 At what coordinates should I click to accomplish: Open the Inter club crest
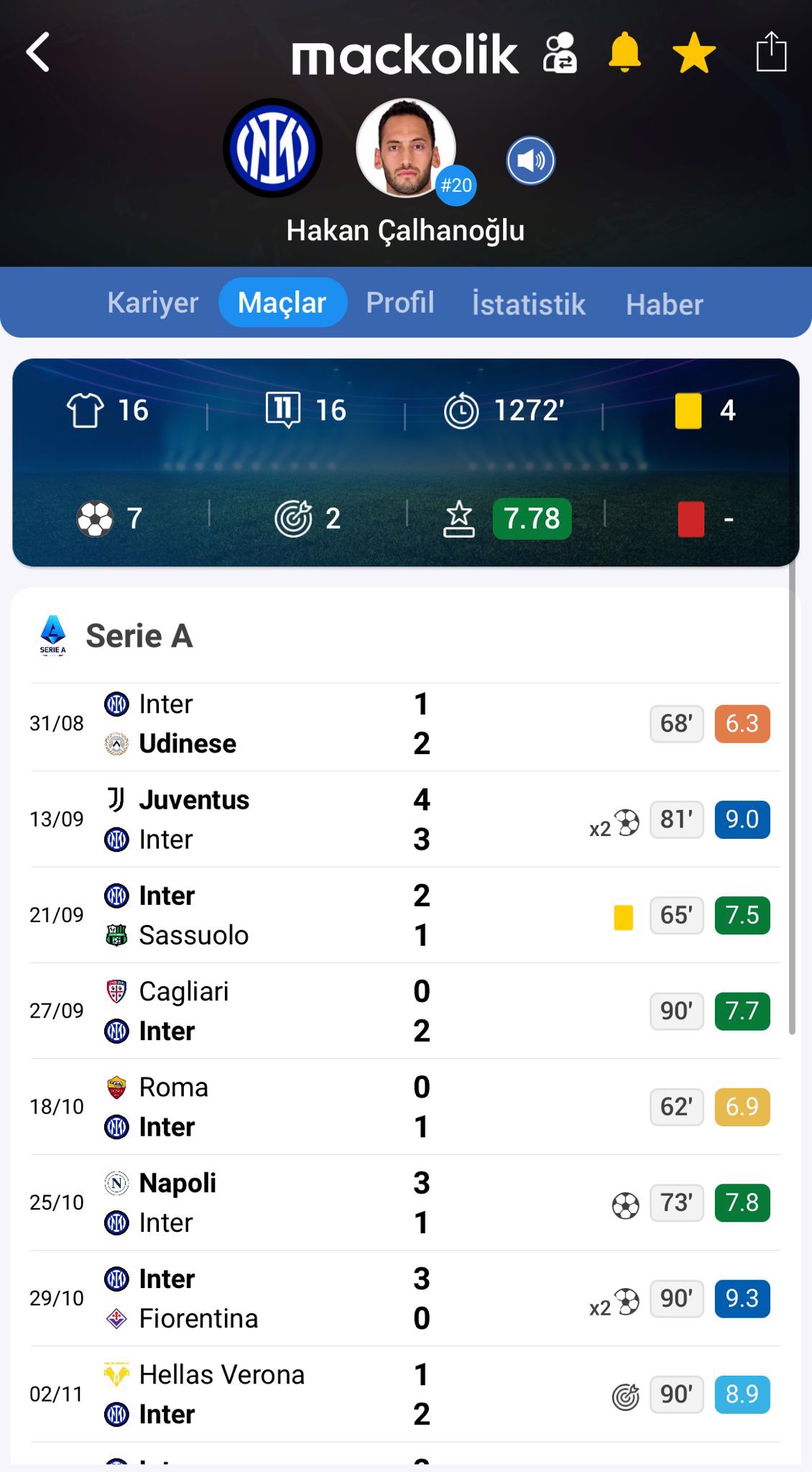[272, 148]
